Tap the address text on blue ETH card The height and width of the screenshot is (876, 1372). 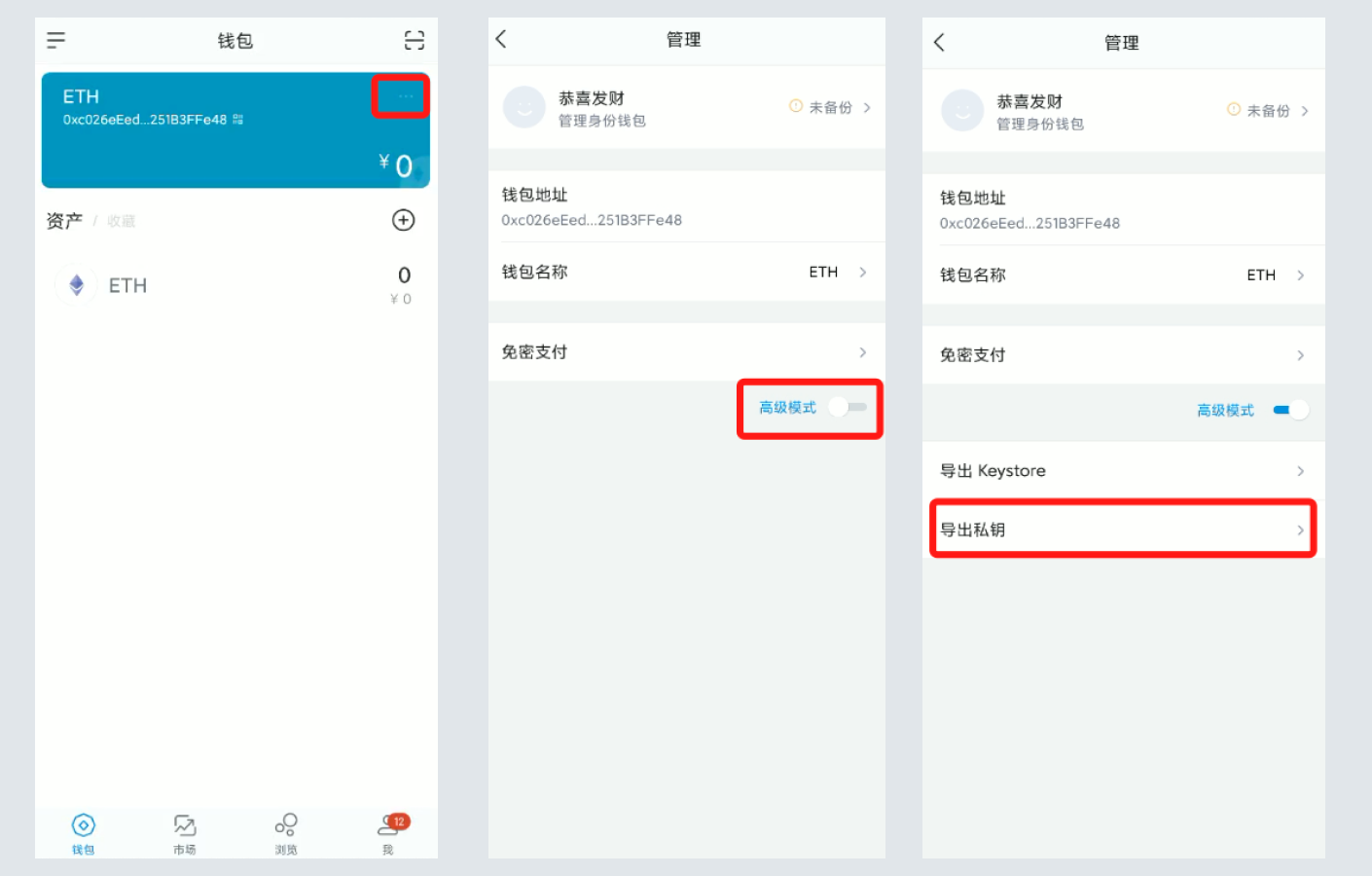coord(145,120)
